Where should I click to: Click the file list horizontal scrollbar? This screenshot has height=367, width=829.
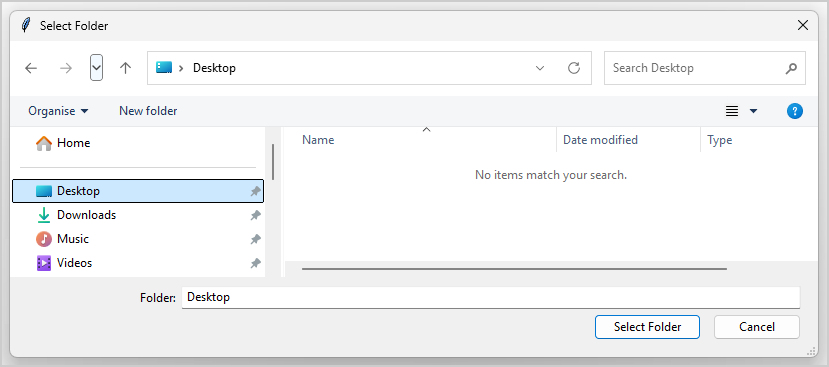pos(514,269)
